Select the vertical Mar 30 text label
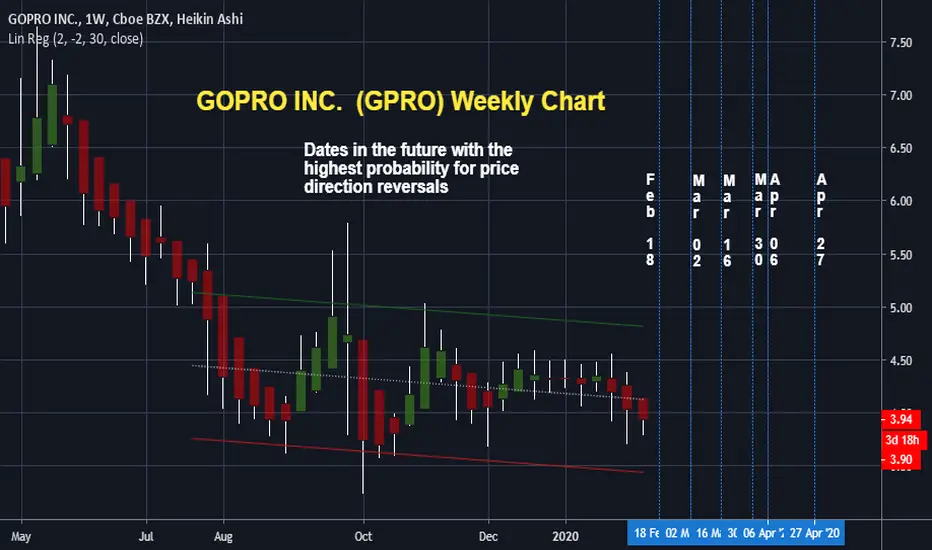This screenshot has width=932, height=550. (760, 219)
